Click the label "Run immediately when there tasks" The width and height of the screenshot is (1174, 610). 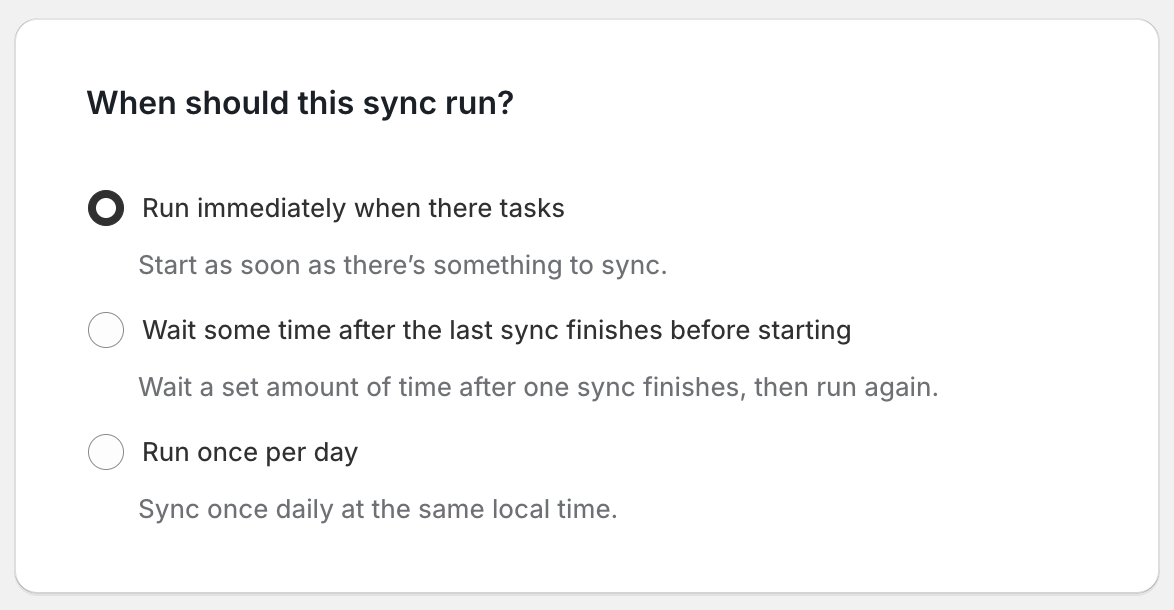pos(354,208)
